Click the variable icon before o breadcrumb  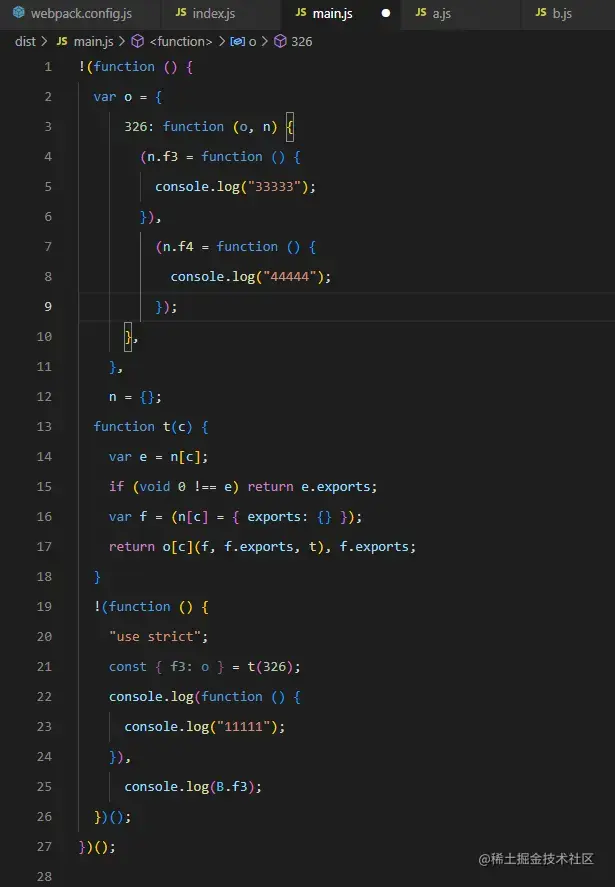pos(238,41)
